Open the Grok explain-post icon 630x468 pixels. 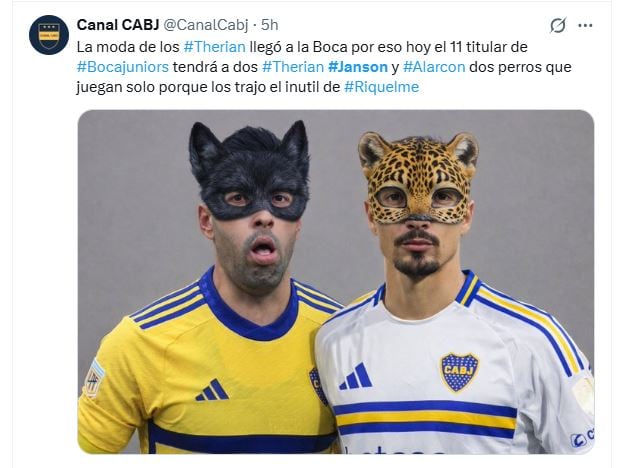[558, 25]
